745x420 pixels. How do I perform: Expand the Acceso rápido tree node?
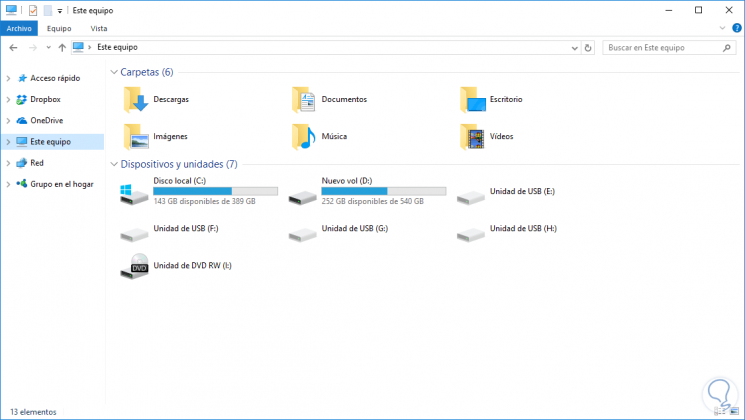[8, 78]
